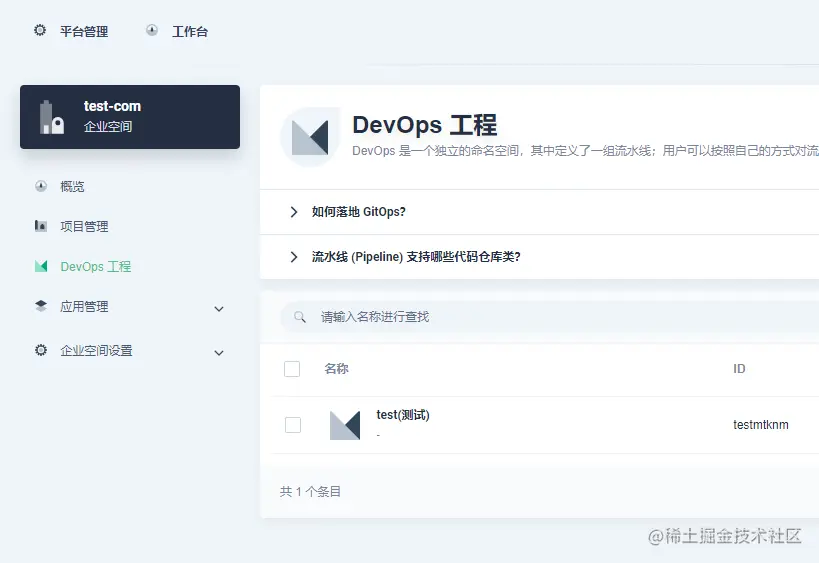The width and height of the screenshot is (819, 563).
Task: Click the 应用管理 layers icon
Action: tap(41, 306)
